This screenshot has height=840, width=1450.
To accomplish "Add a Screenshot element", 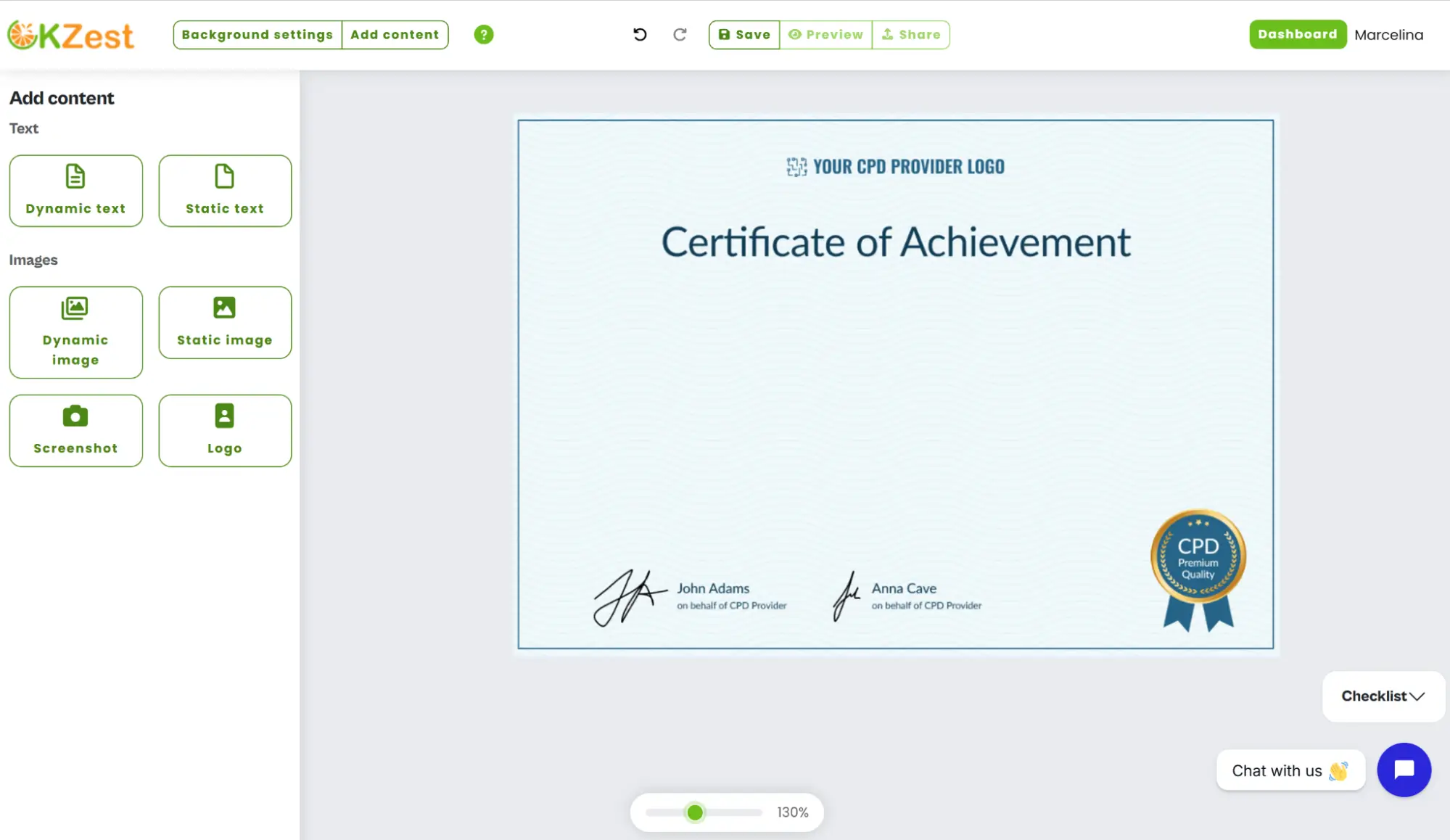I will [x=75, y=431].
